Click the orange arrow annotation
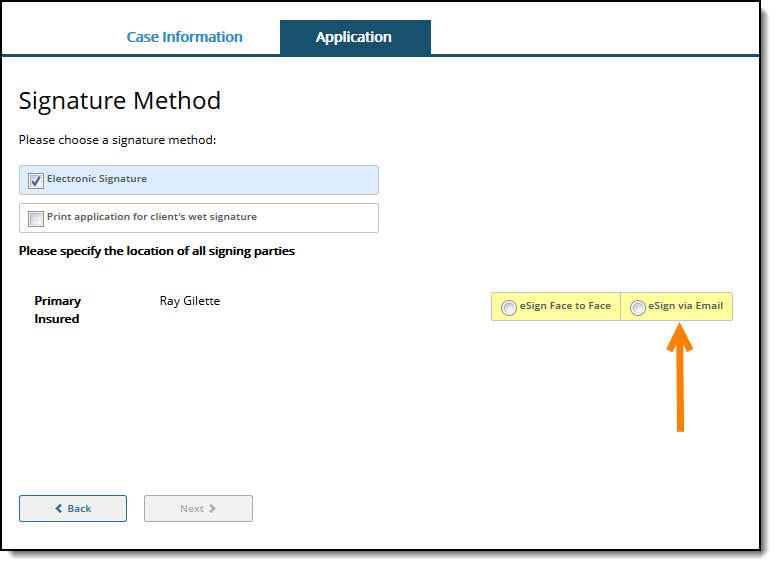The image size is (776, 566). tap(680, 378)
